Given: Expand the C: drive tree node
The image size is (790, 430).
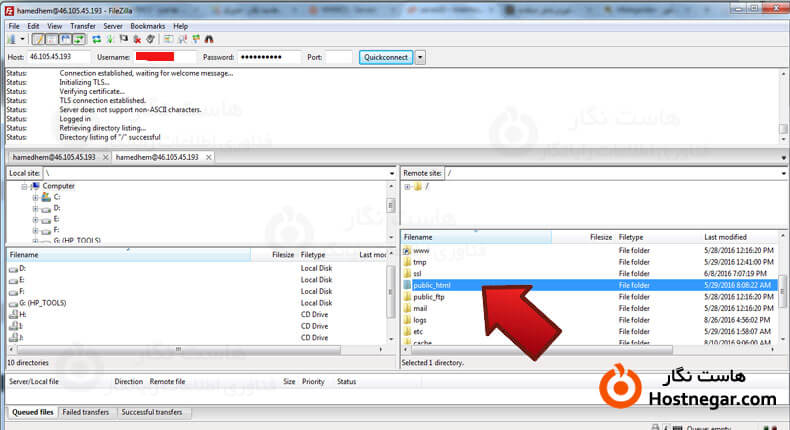Looking at the screenshot, I should pyautogui.click(x=35, y=197).
